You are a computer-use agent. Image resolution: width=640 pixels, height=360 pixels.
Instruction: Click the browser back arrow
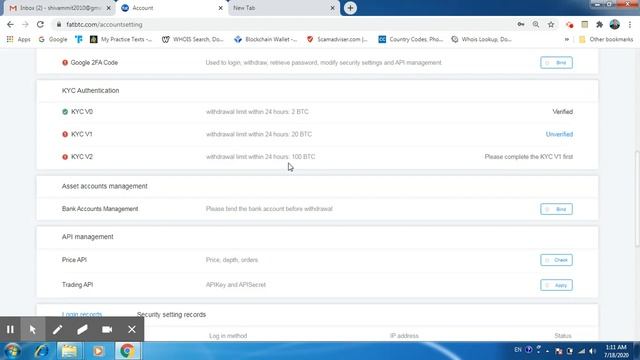[10, 24]
